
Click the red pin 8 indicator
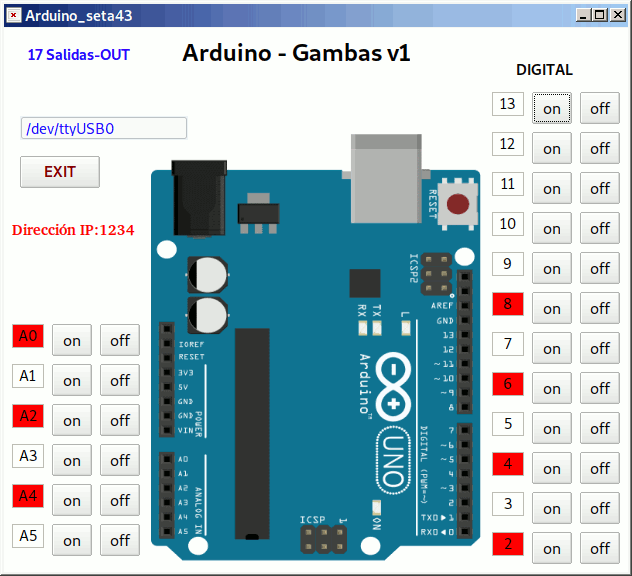pos(508,304)
